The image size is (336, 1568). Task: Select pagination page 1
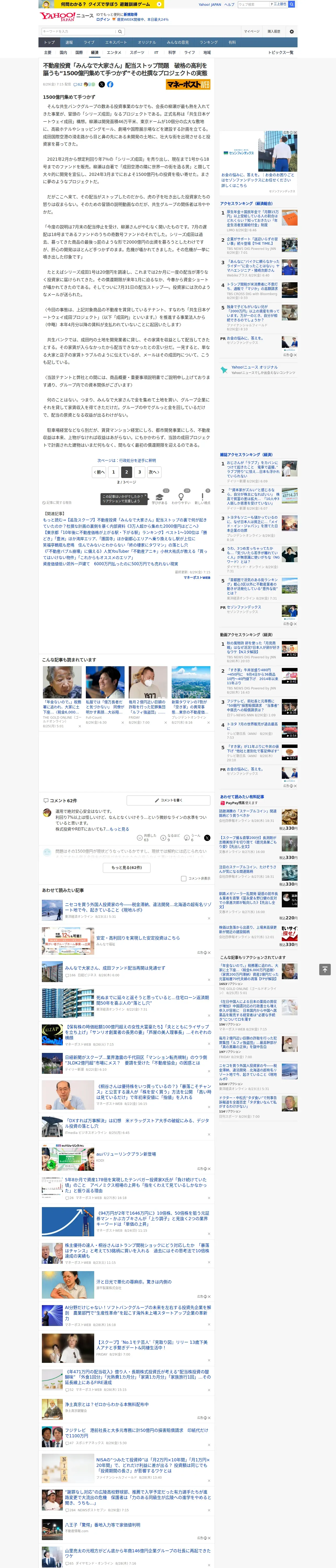[113, 472]
